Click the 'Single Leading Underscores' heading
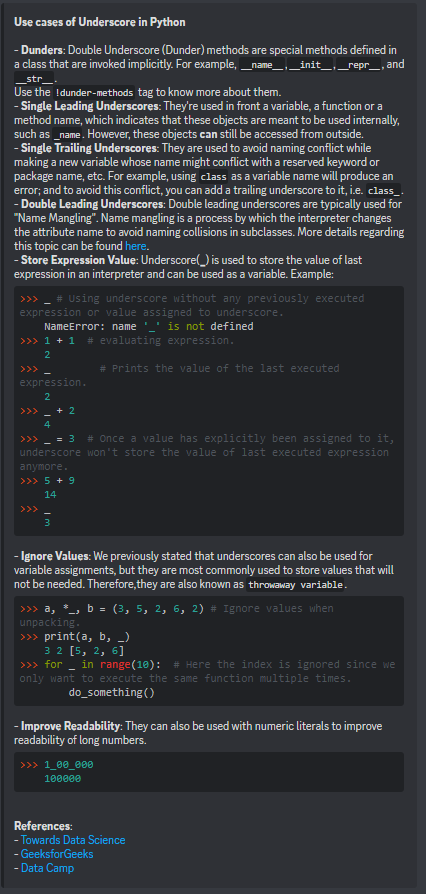The height and width of the screenshot is (894, 426). 89,106
